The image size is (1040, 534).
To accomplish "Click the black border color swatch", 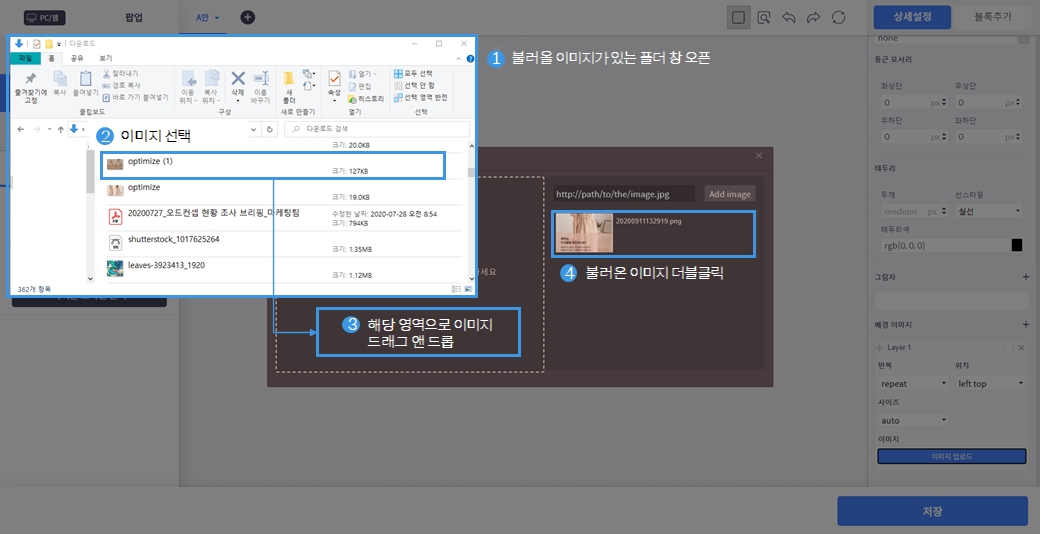I will coord(1017,245).
